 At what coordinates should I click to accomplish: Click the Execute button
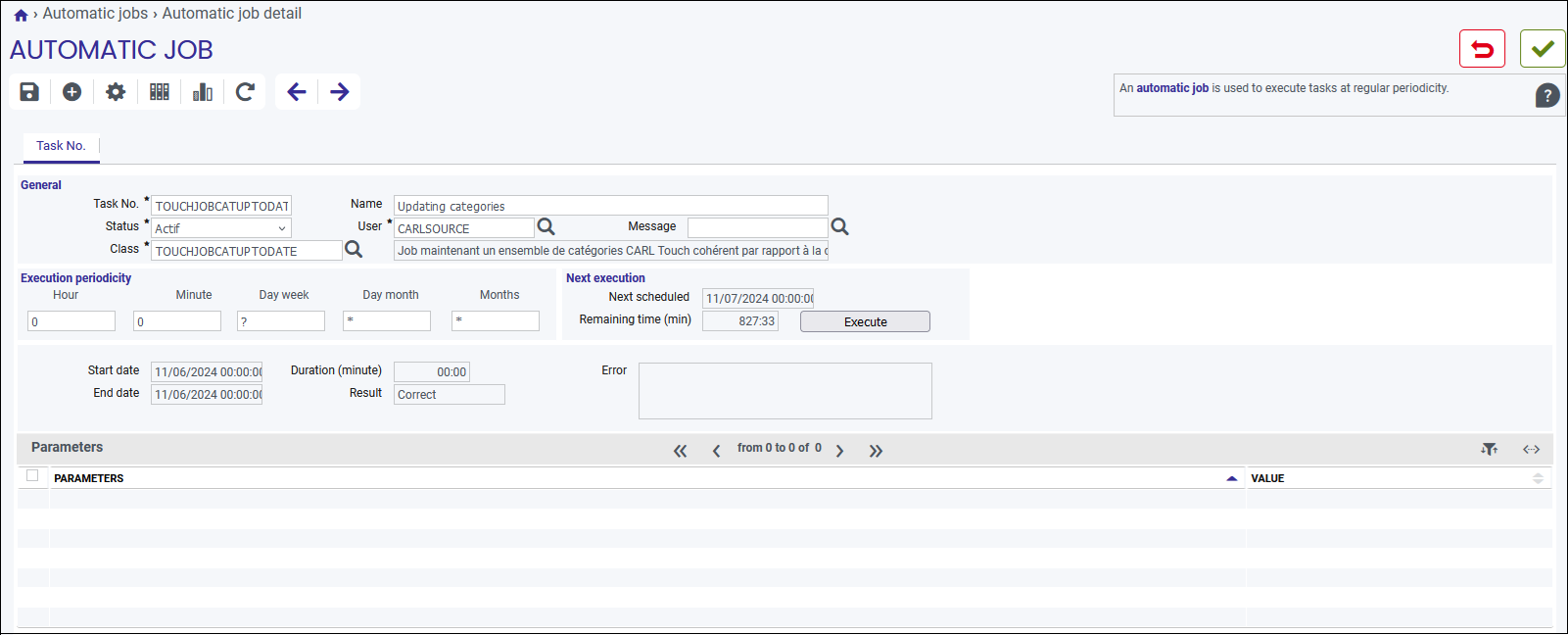pos(865,321)
